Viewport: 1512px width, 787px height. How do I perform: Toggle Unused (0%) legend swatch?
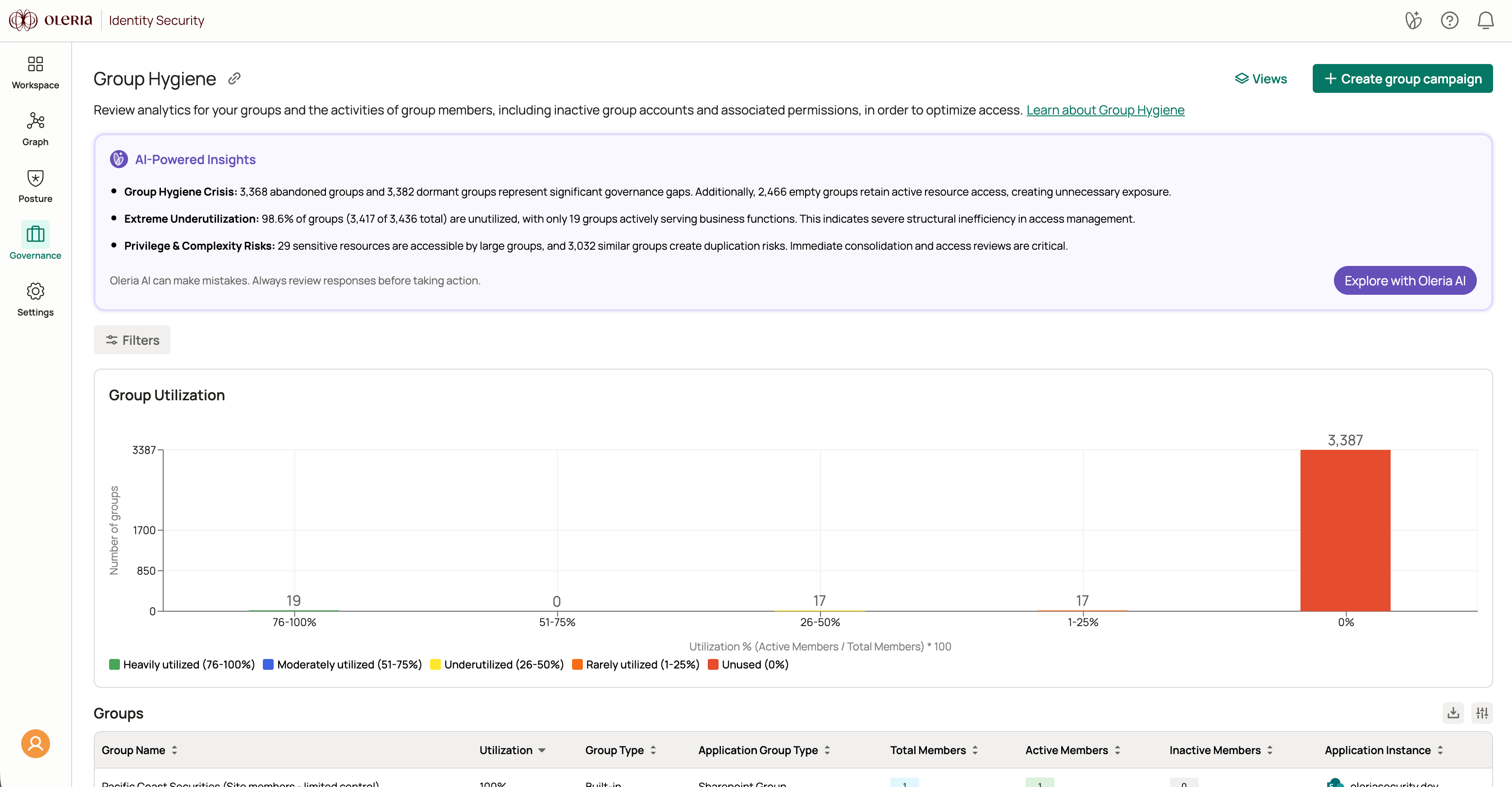(713, 664)
